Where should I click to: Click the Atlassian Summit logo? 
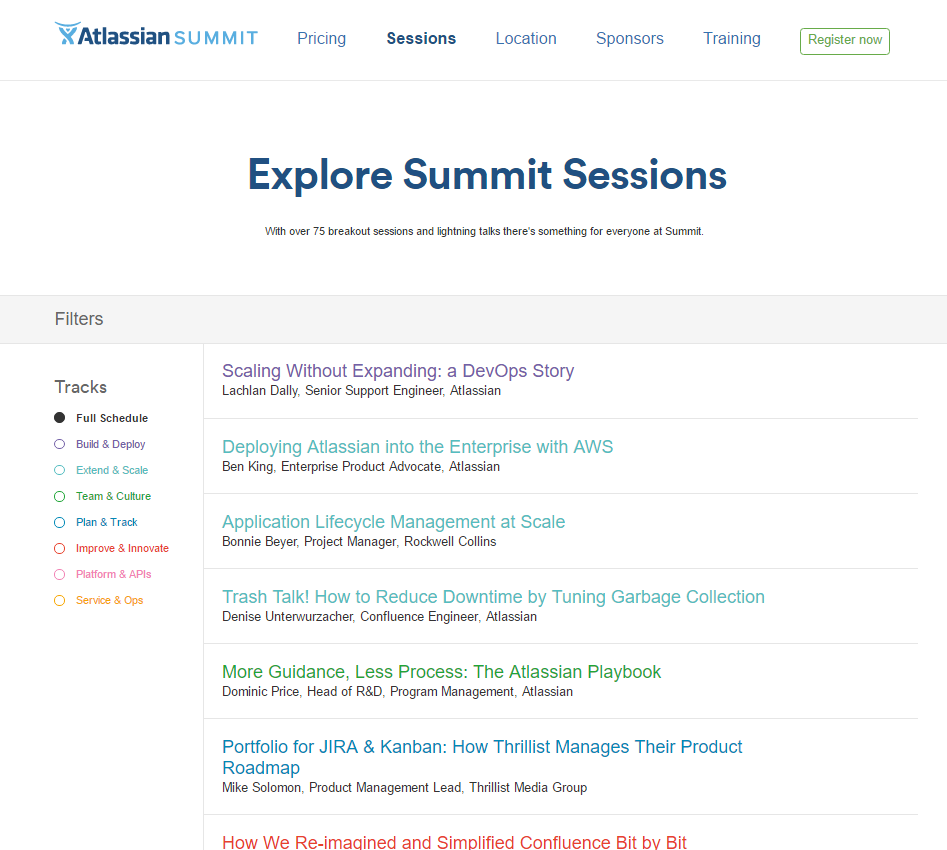156,34
